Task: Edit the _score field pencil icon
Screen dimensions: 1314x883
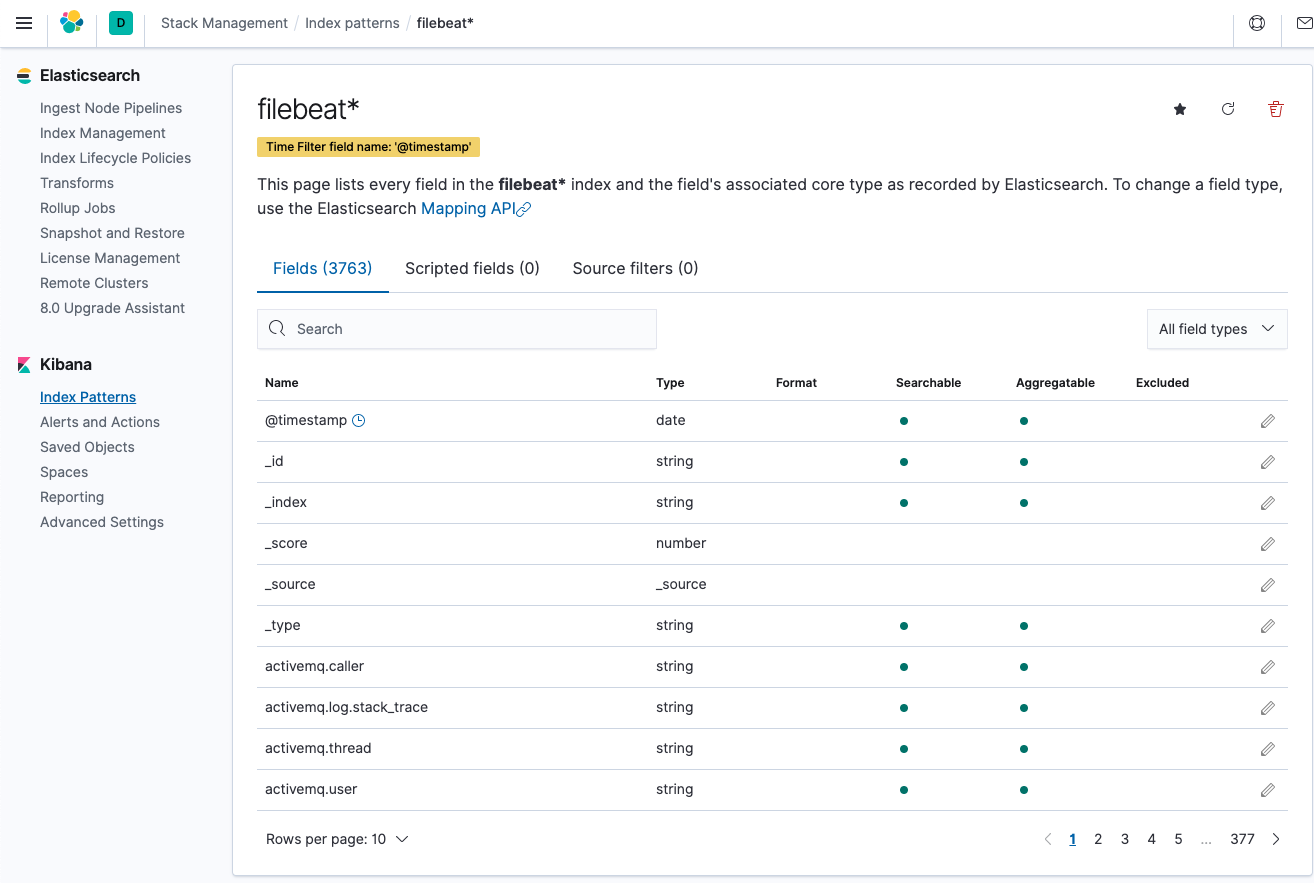Action: 1268,544
